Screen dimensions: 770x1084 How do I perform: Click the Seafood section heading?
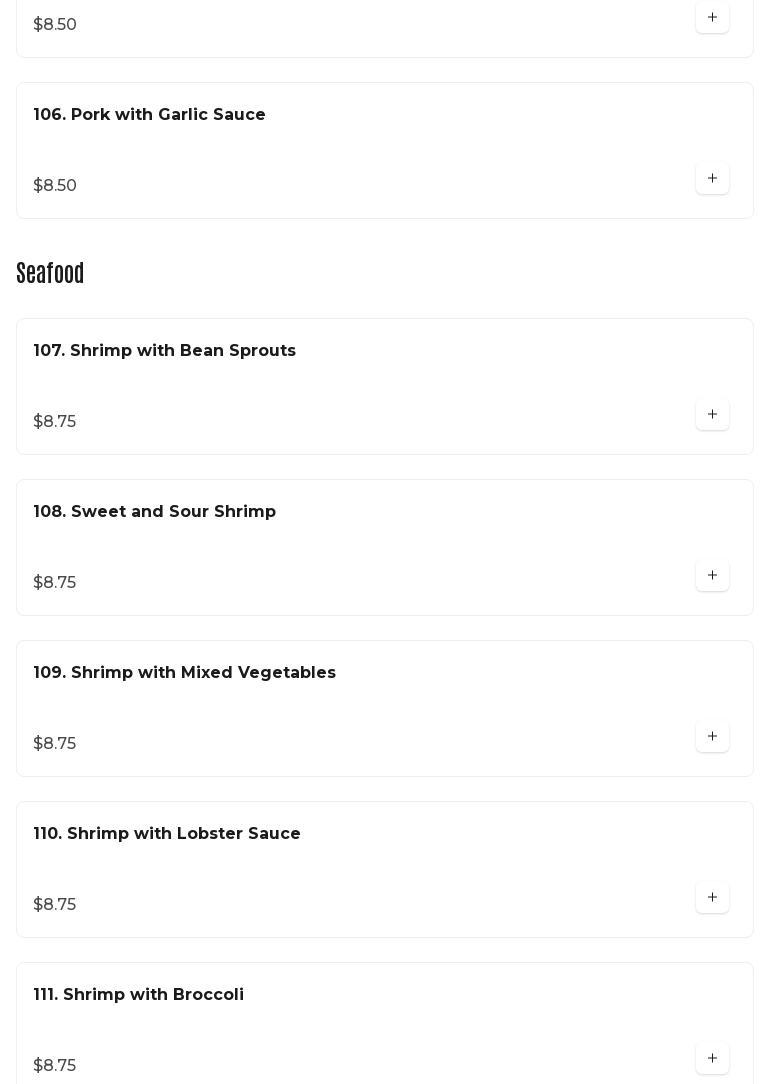50,273
